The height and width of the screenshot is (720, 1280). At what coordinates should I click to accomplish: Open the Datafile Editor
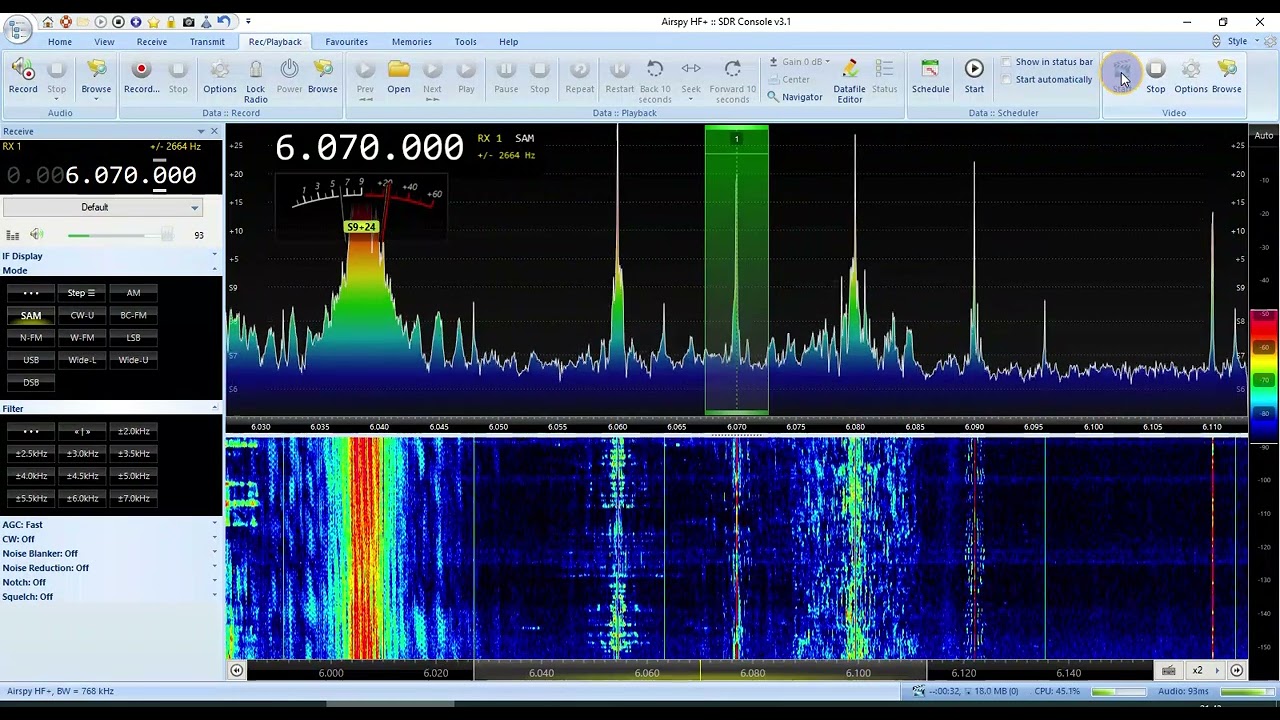click(x=849, y=80)
